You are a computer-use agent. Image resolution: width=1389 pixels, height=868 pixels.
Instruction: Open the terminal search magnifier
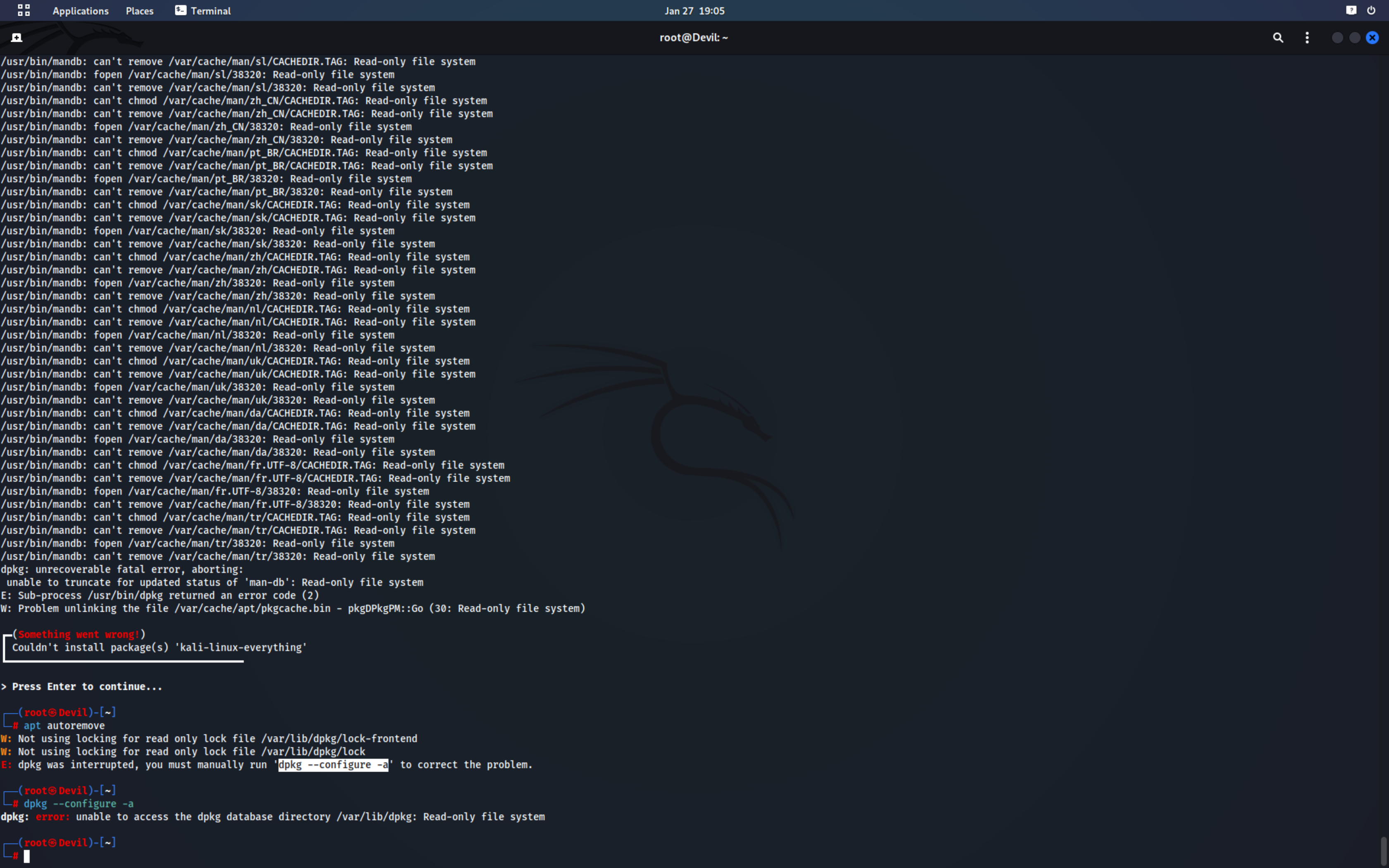pos(1278,38)
